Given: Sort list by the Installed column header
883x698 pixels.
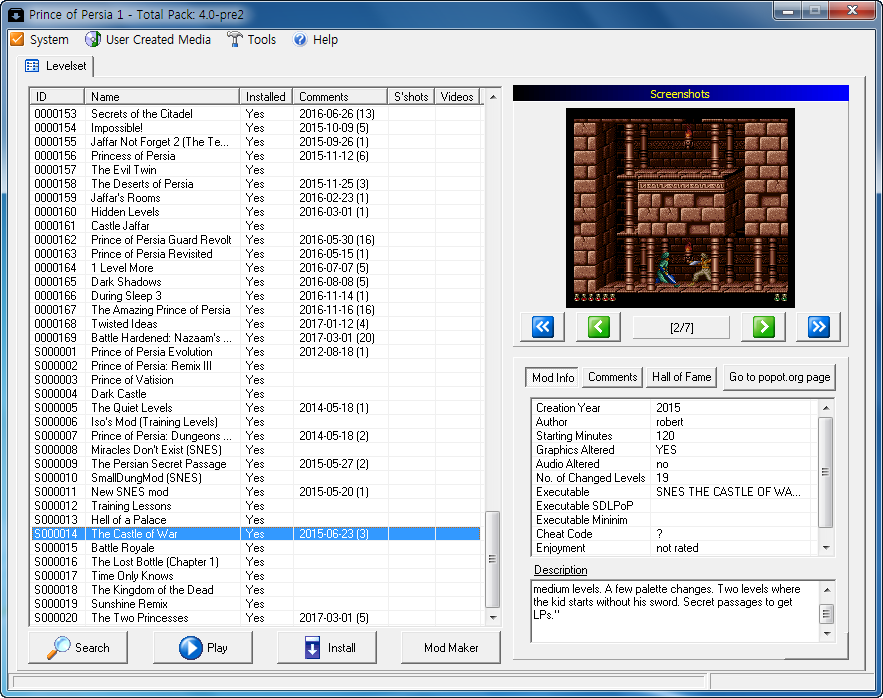Looking at the screenshot, I should click(266, 96).
